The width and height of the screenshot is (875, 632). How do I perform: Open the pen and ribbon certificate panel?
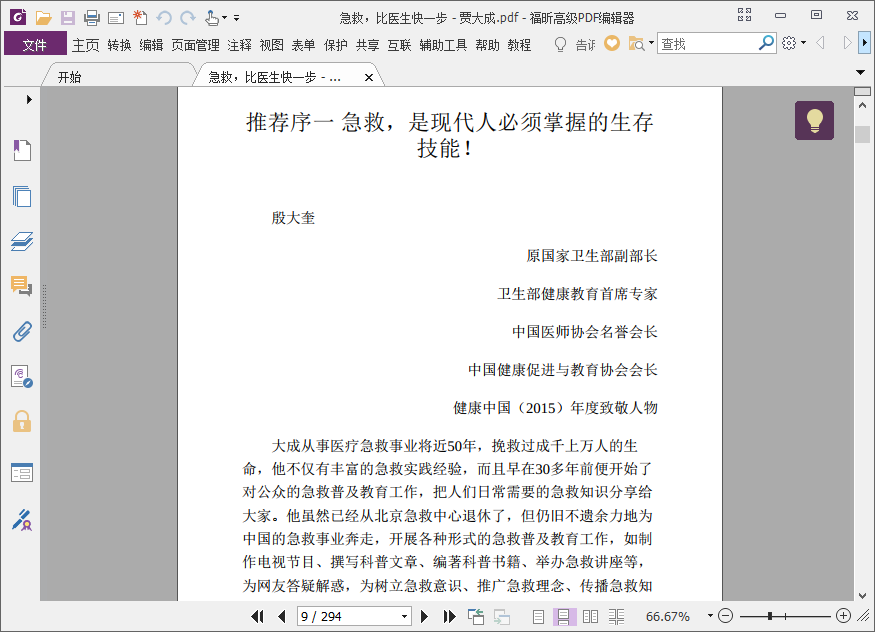pos(22,520)
